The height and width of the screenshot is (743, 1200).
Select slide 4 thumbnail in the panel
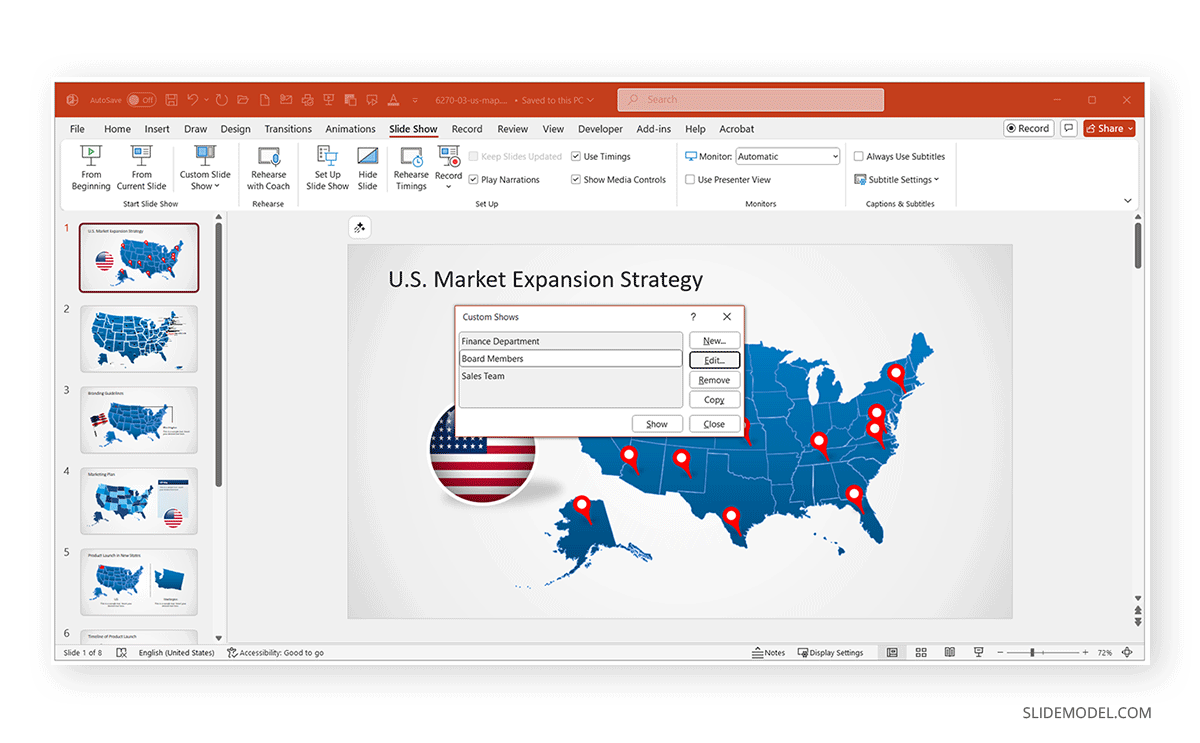click(139, 502)
